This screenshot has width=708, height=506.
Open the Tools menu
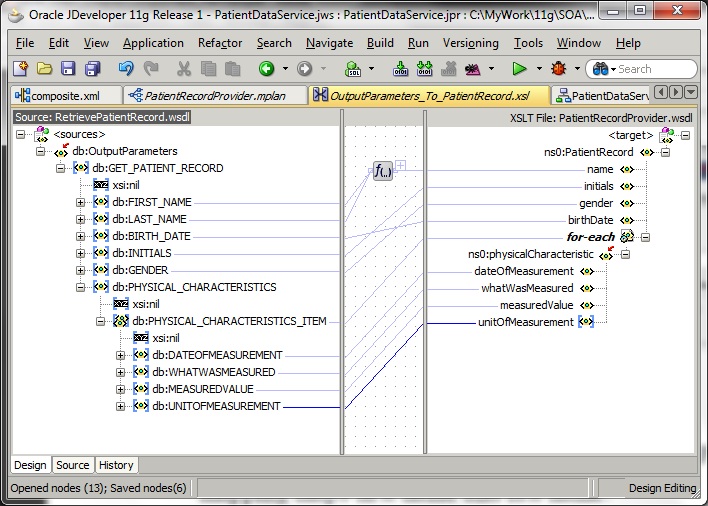pos(528,43)
